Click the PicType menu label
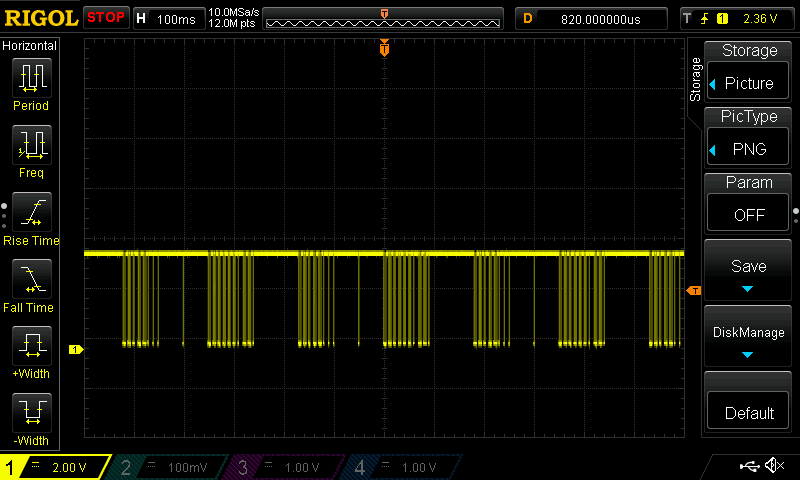The height and width of the screenshot is (480, 800). (749, 117)
